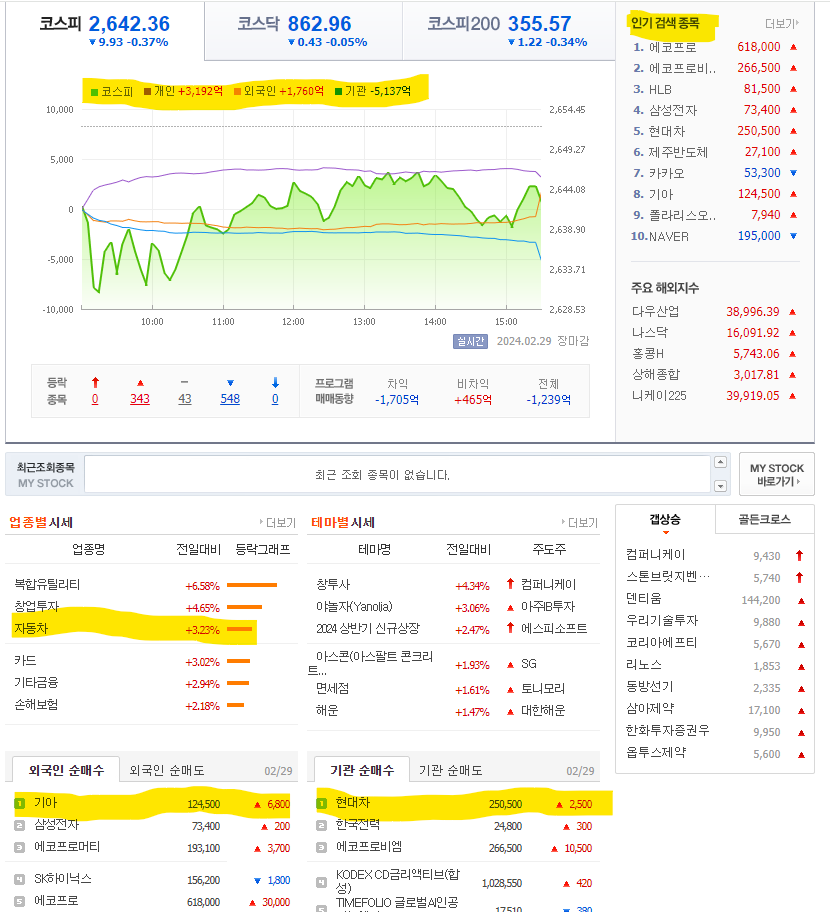The height and width of the screenshot is (912, 830).
Task: Open 현대차 in institution net buying list
Action: 352,803
